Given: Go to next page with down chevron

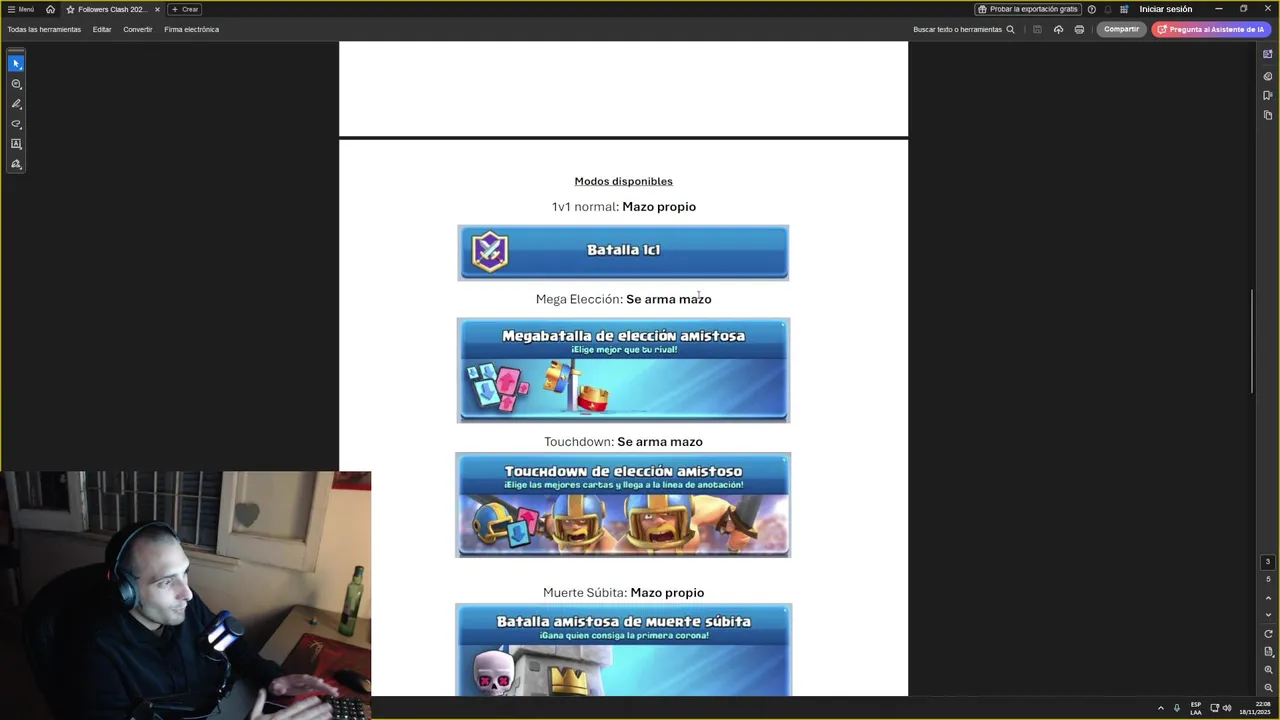Looking at the screenshot, I should point(1268,615).
